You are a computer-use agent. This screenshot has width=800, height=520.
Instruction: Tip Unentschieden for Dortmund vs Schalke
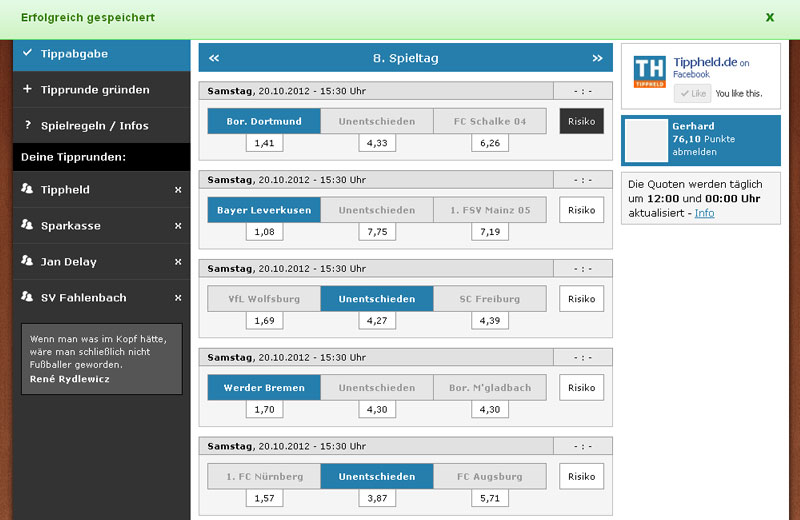coord(377,121)
